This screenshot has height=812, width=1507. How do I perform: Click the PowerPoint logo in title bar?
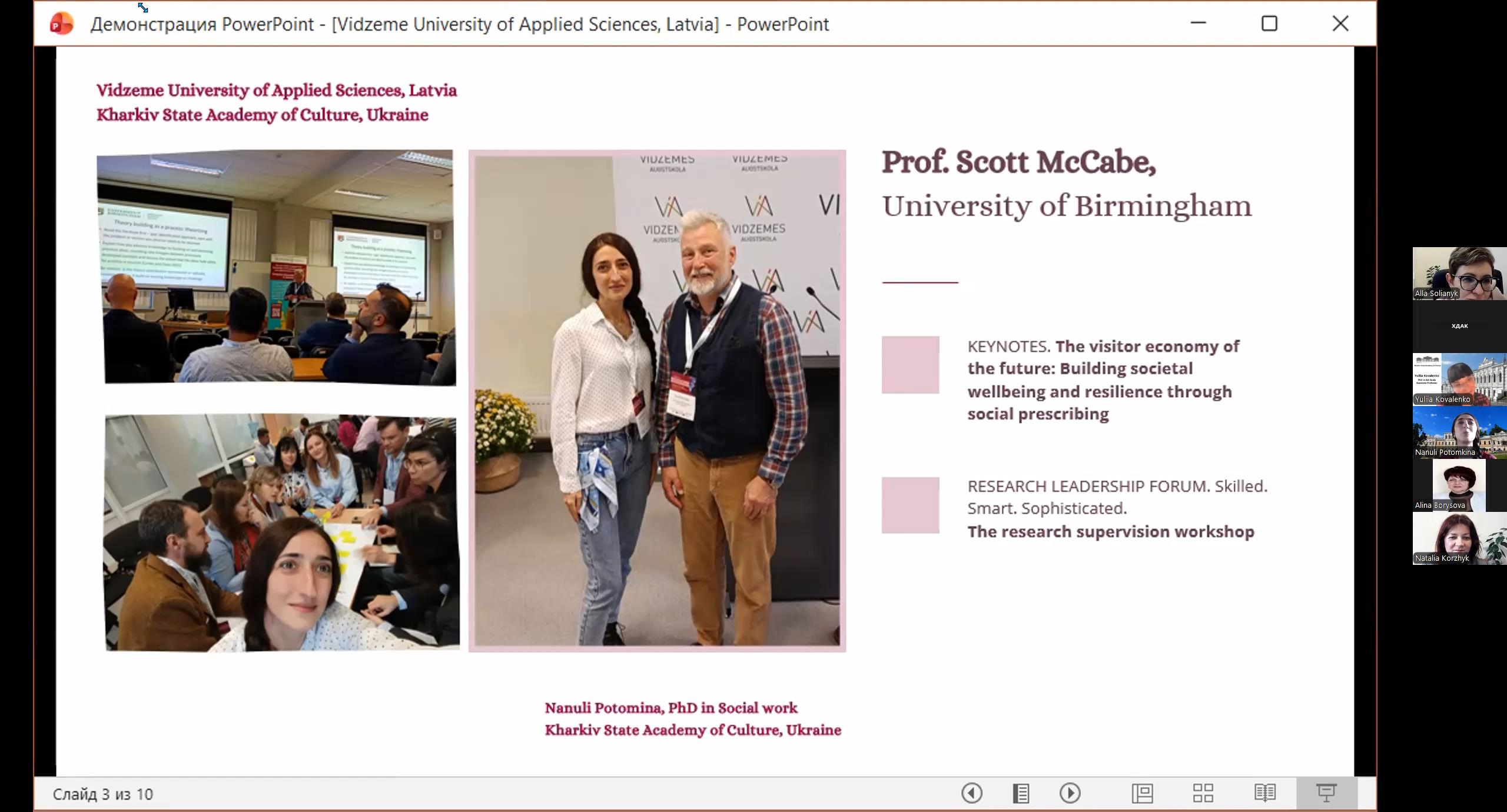click(x=61, y=24)
